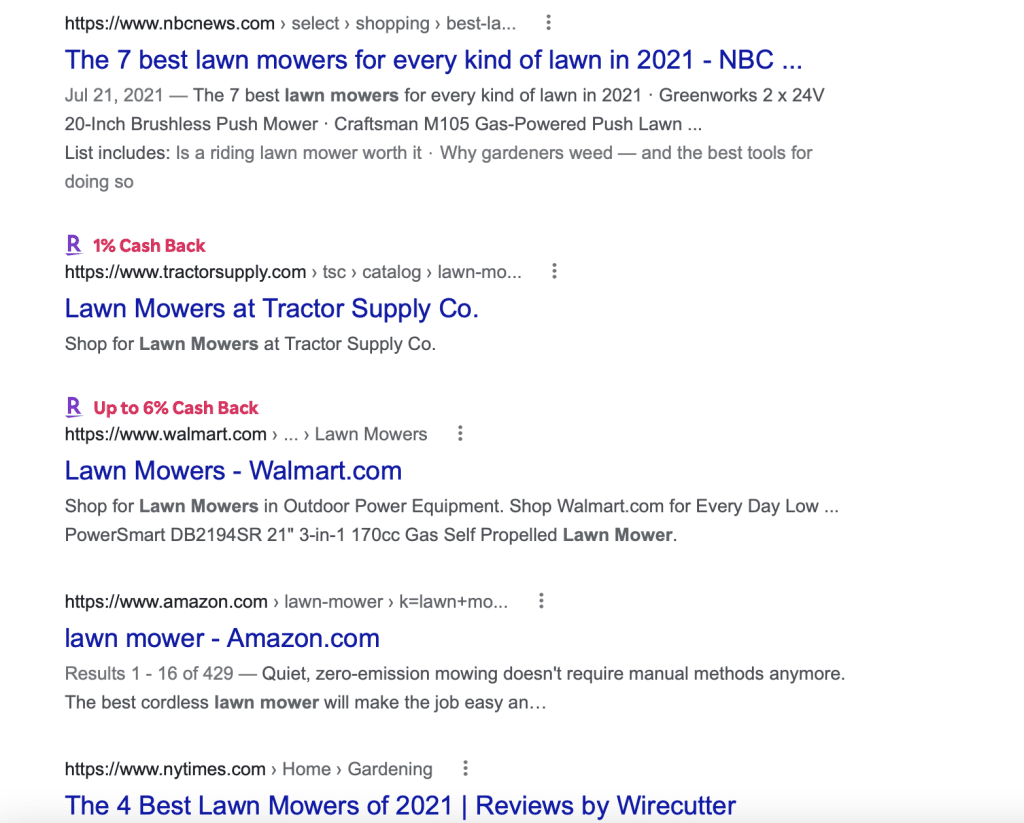Open three-dot menu beside tractorsupply.com URL
The width and height of the screenshot is (1024, 823).
coord(554,271)
